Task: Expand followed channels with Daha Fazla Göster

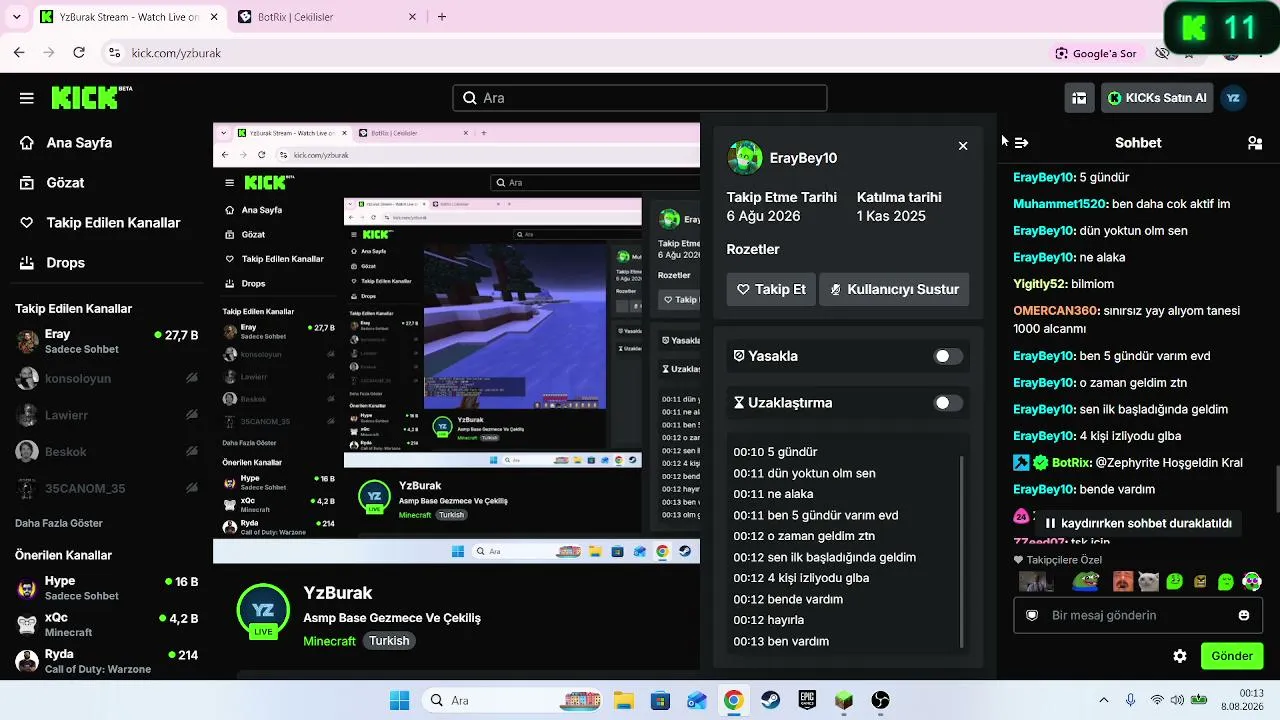Action: tap(59, 523)
